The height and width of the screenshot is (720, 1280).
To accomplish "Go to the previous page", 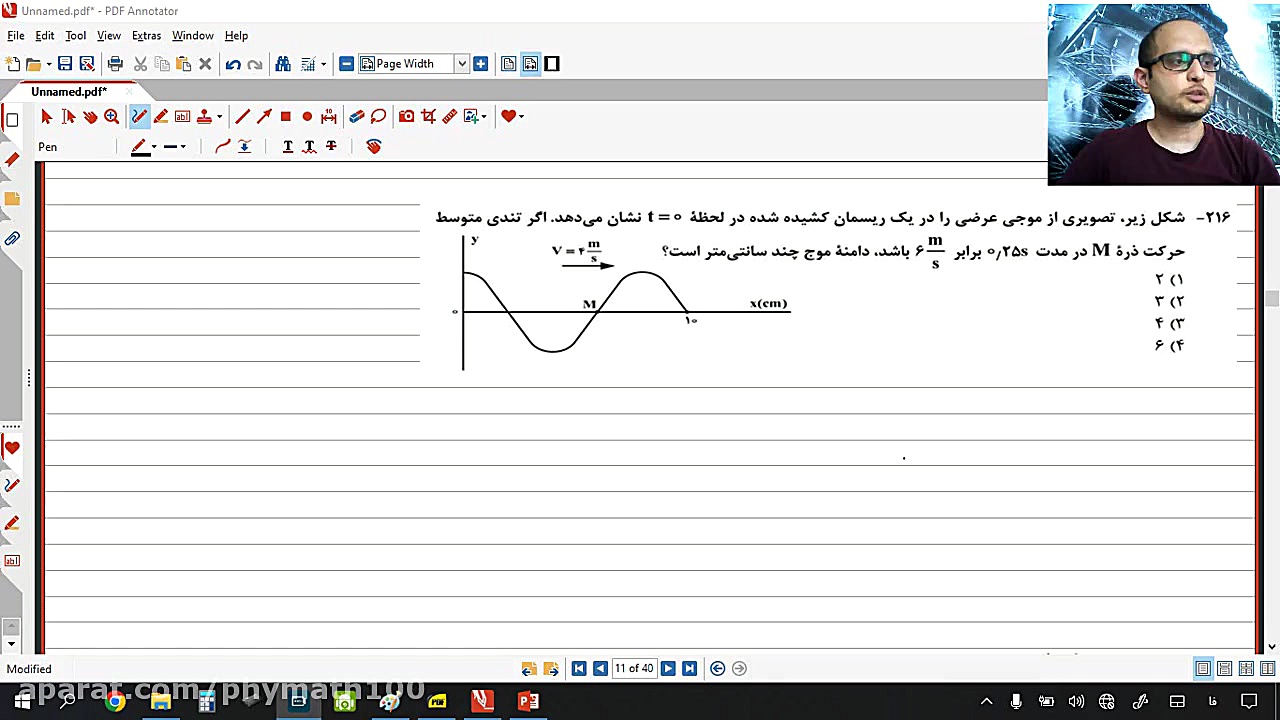I will [600, 669].
